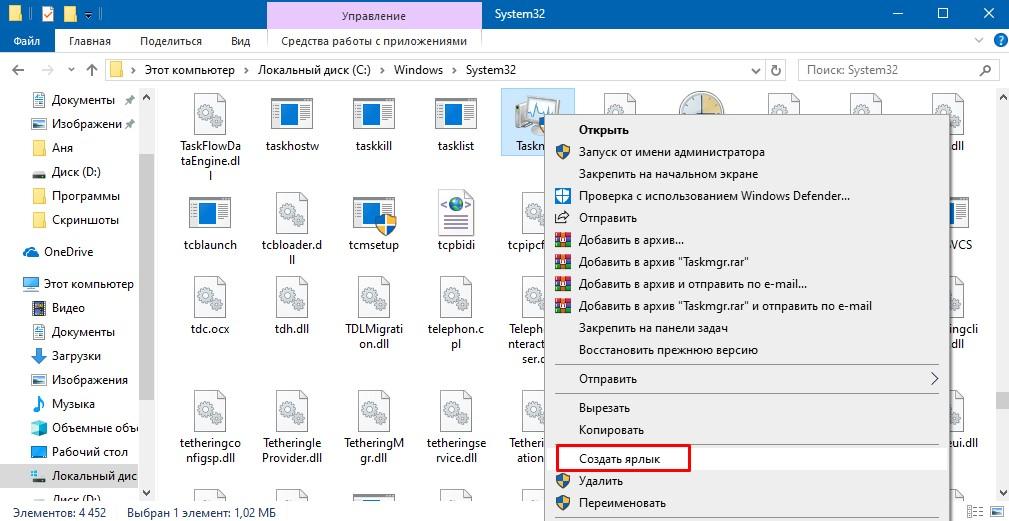
Task: Click the Windows breadcrumb in address bar
Action: (418, 70)
